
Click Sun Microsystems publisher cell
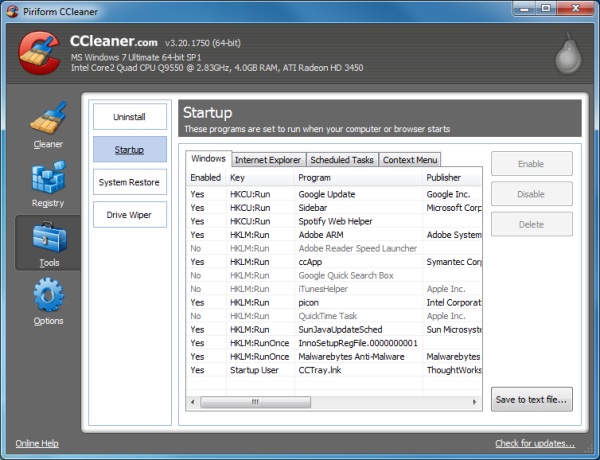click(x=454, y=330)
